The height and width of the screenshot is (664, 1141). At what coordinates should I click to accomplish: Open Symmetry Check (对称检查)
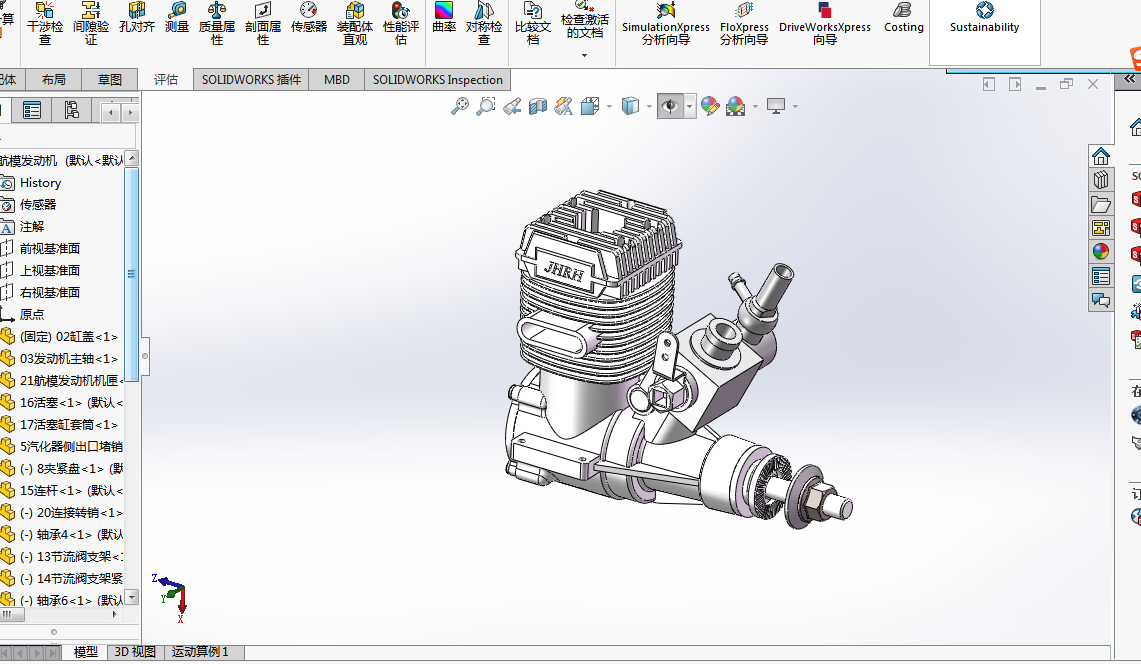tap(484, 23)
